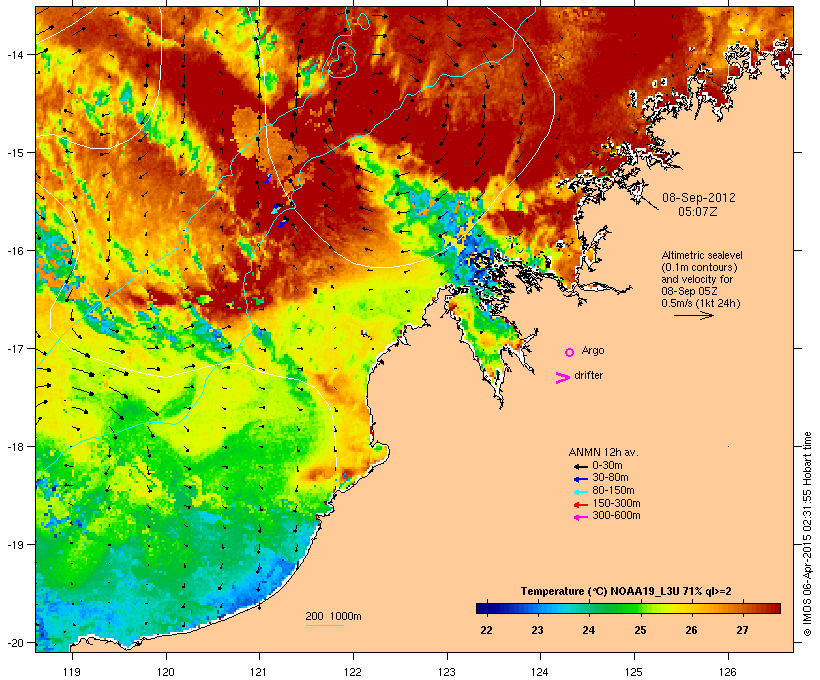820x680 pixels.
Task: Click the red 150-300m legend arrow
Action: (x=580, y=505)
